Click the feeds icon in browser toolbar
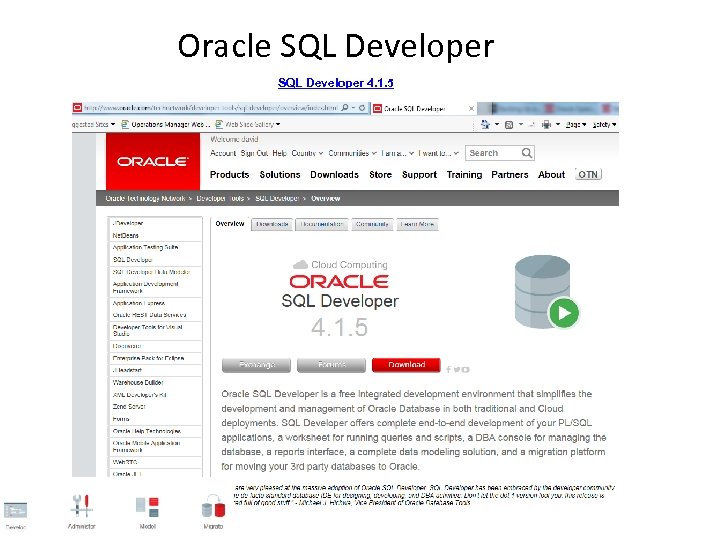Screen dimensions: 720x540 pos(509,124)
